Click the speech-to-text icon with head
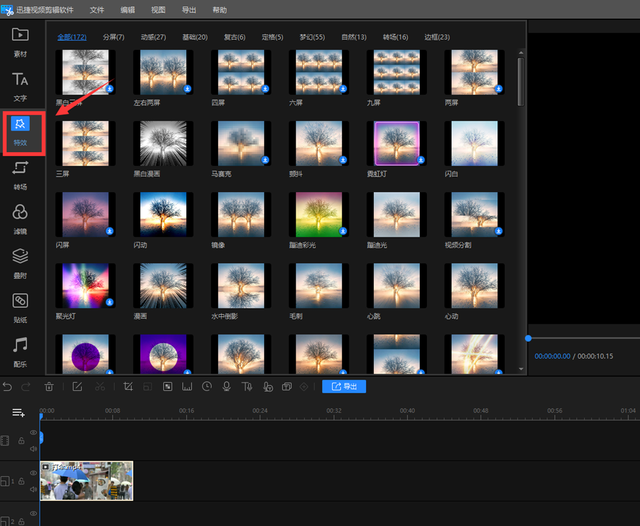640x526 pixels. tap(267, 386)
